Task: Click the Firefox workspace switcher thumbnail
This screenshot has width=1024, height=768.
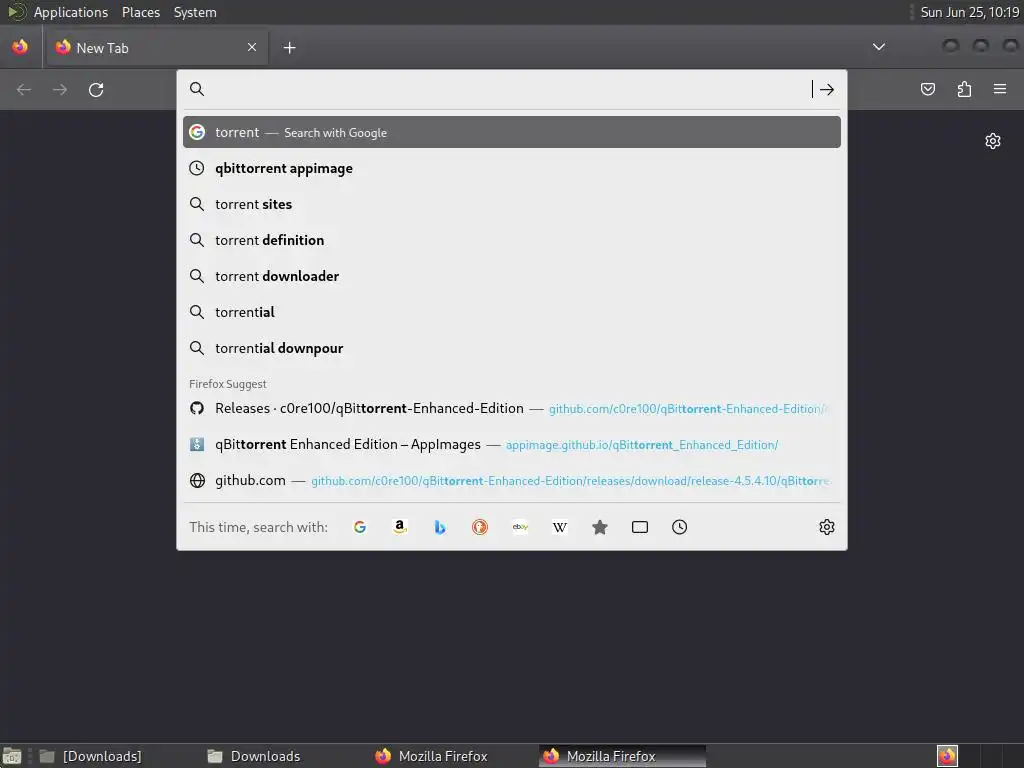Action: [947, 756]
